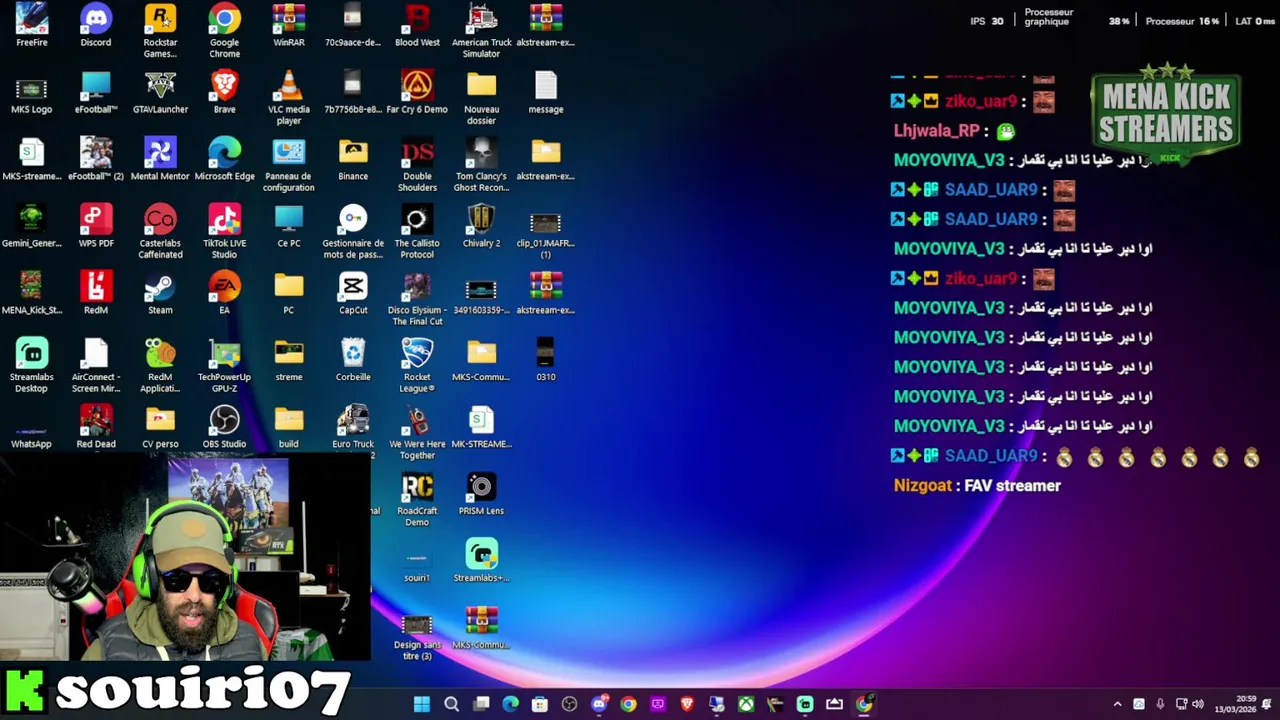The width and height of the screenshot is (1280, 720).
Task: Open the CV perso folder
Action: [x=160, y=427]
